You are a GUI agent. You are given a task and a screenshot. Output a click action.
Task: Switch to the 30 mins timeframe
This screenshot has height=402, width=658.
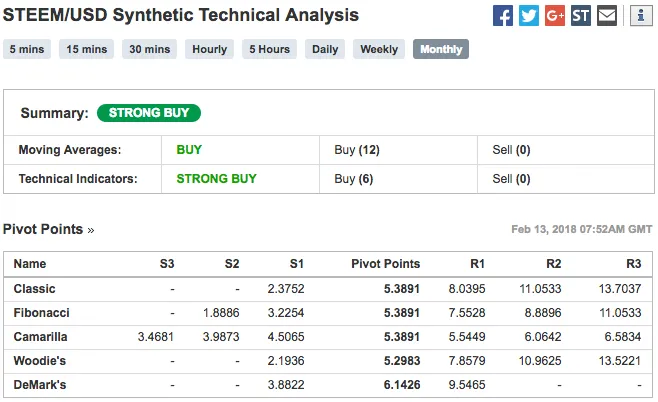(x=149, y=49)
